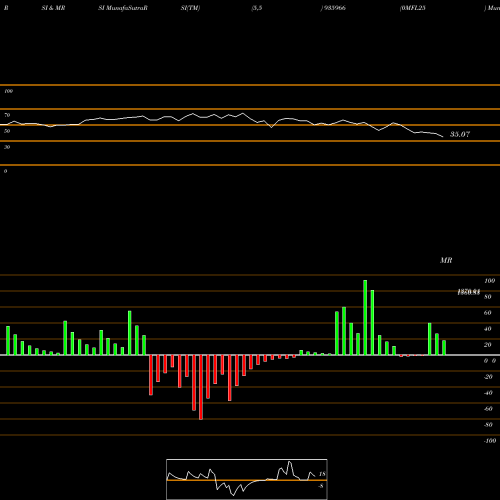
Task: Click the '(5,5' parameter text in header
Action: pyautogui.click(x=257, y=8)
